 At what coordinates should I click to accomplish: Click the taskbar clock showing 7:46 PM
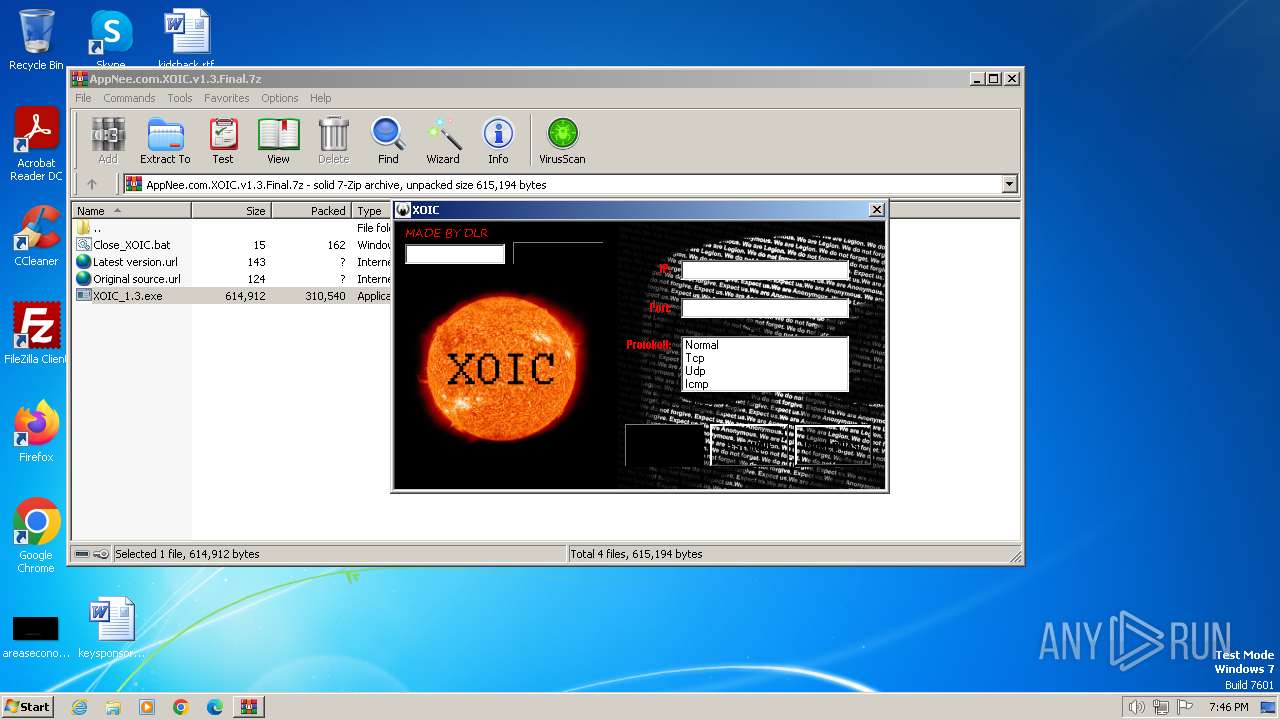pos(1228,707)
